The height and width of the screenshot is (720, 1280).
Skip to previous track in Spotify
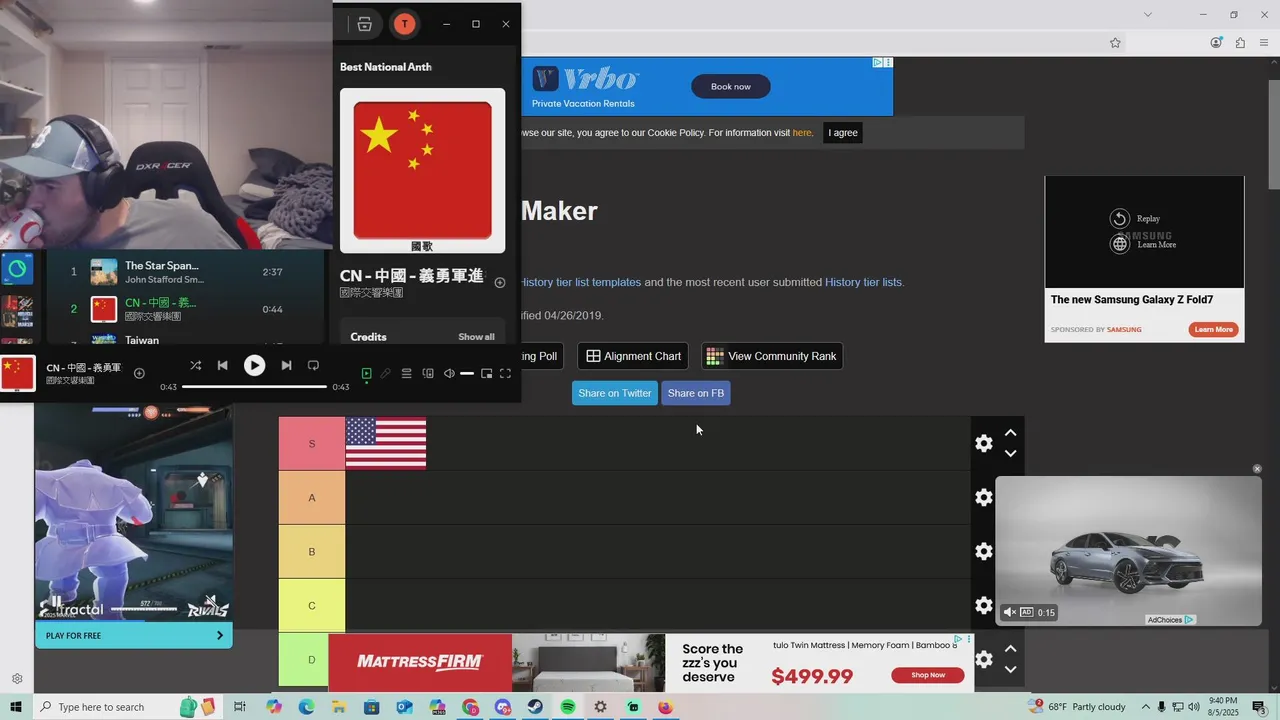(x=223, y=366)
